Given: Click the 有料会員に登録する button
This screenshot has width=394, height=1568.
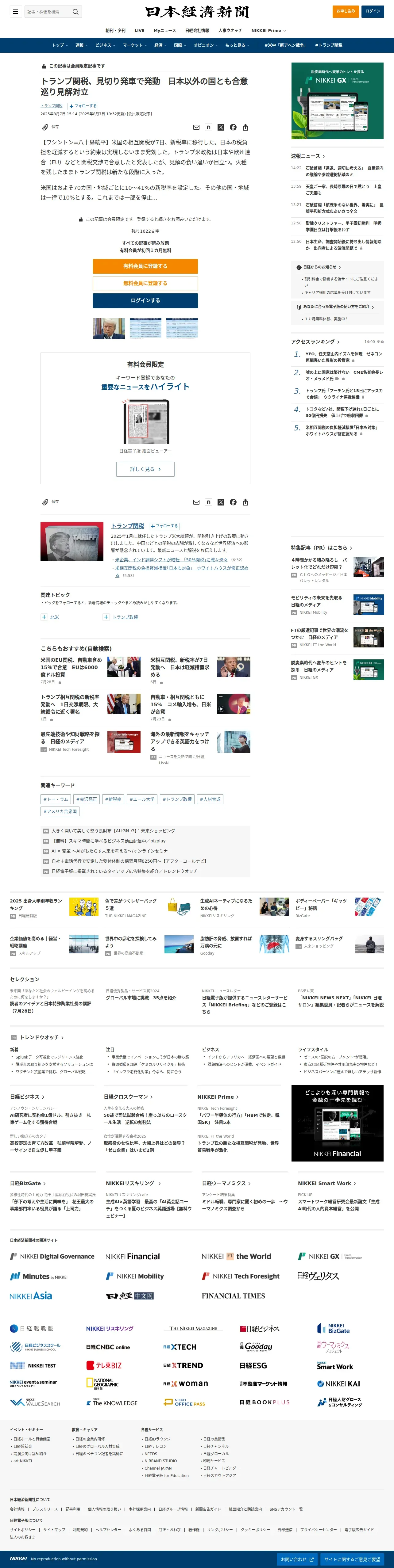Looking at the screenshot, I should 145,266.
